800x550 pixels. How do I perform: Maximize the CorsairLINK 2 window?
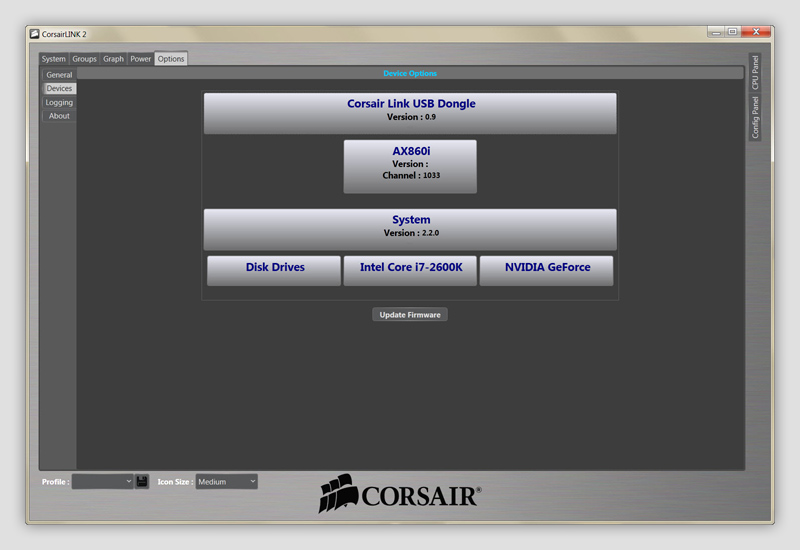pyautogui.click(x=732, y=32)
